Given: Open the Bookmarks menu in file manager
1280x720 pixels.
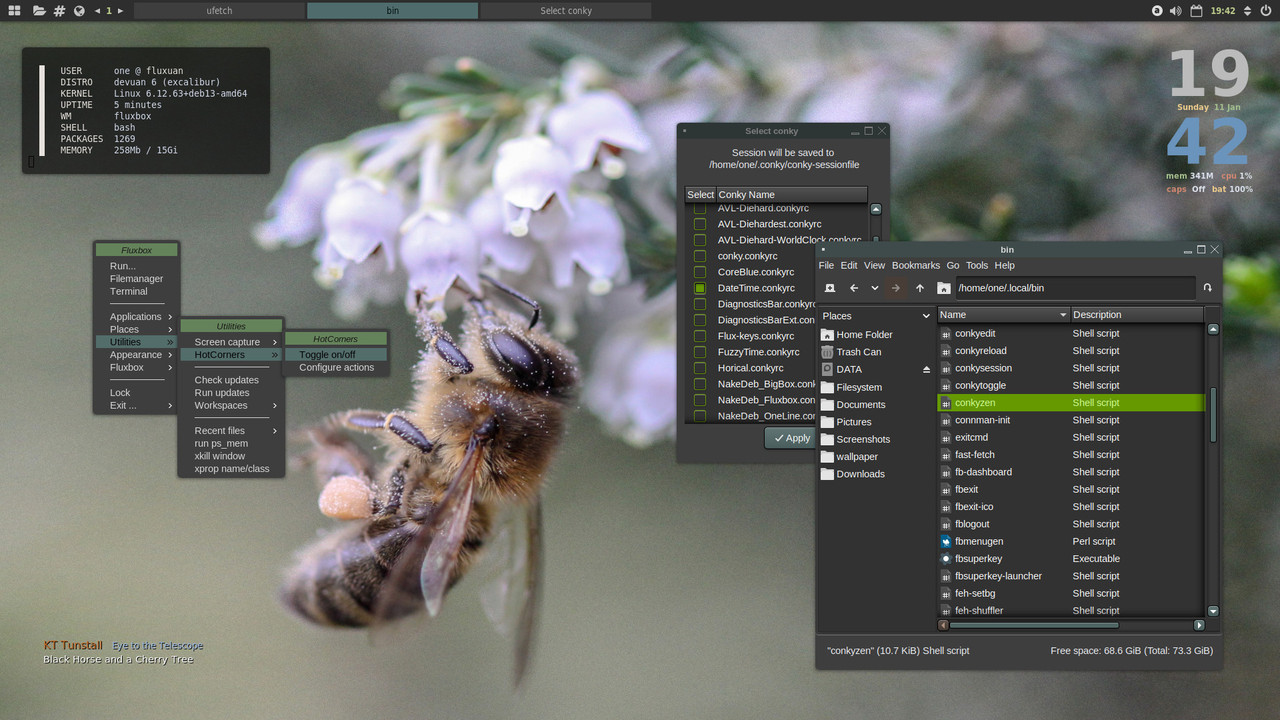Looking at the screenshot, I should click(916, 266).
